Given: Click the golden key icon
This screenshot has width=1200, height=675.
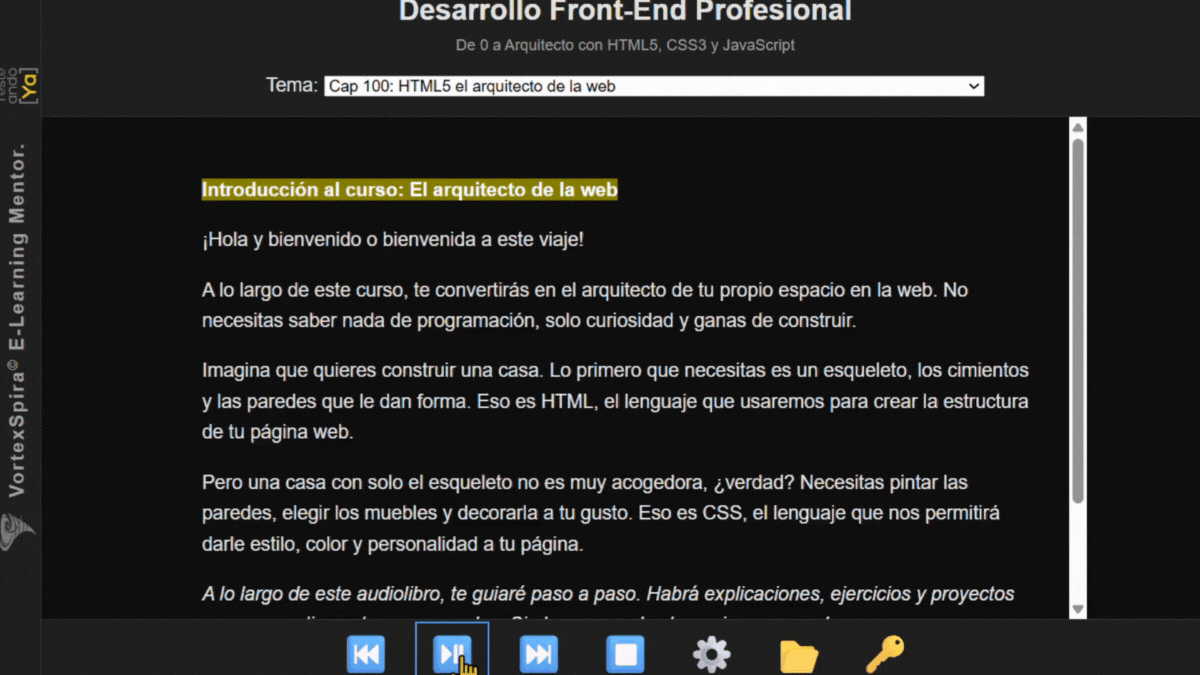Looking at the screenshot, I should pyautogui.click(x=884, y=654).
